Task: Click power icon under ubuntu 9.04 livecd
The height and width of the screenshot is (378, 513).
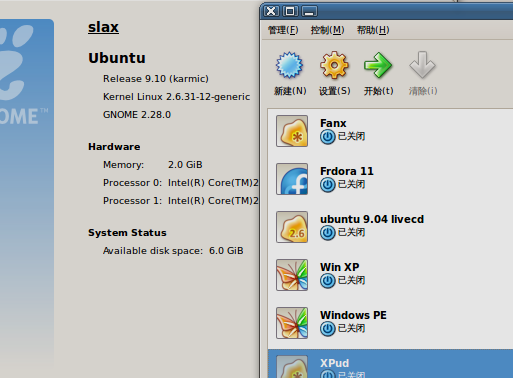Action: [x=328, y=233]
